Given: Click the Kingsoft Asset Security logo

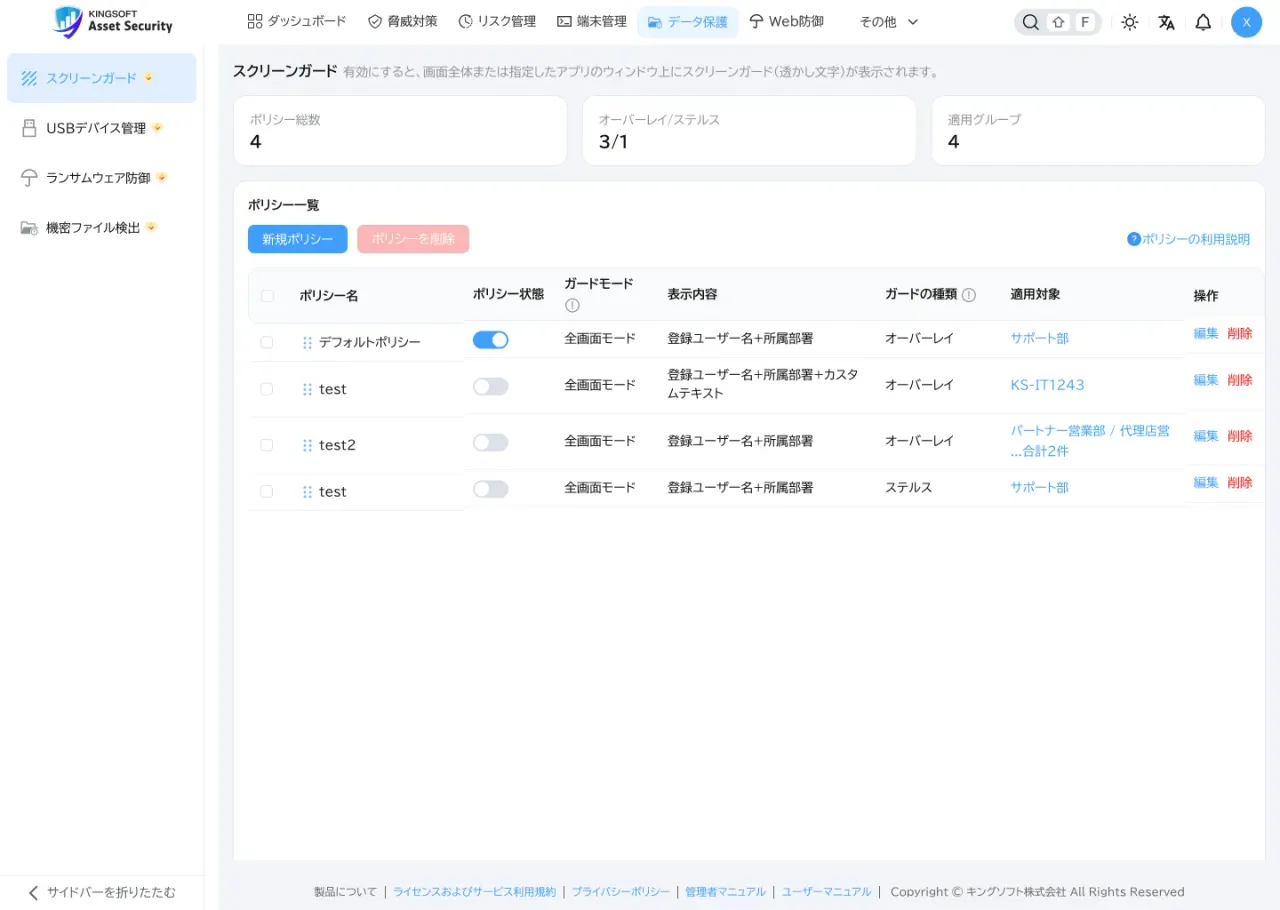Looking at the screenshot, I should 113,22.
